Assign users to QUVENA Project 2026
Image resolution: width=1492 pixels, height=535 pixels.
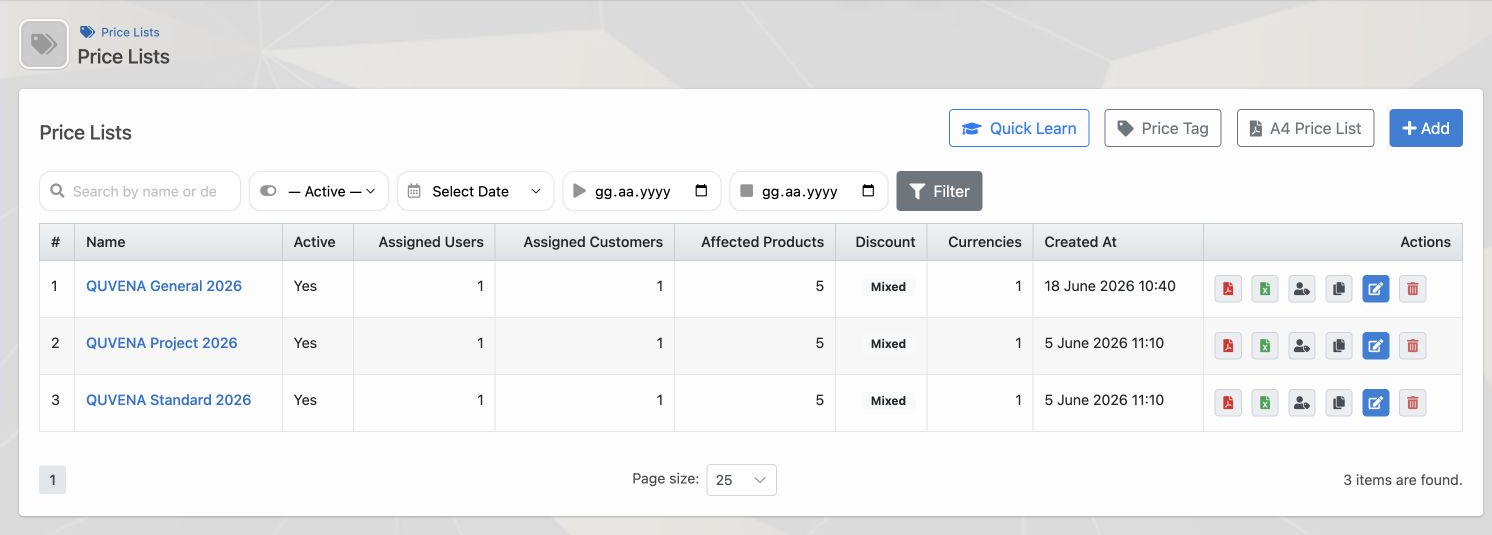[x=1302, y=346]
